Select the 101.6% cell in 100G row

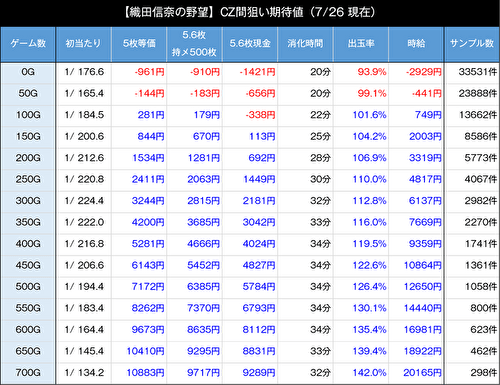coord(369,115)
